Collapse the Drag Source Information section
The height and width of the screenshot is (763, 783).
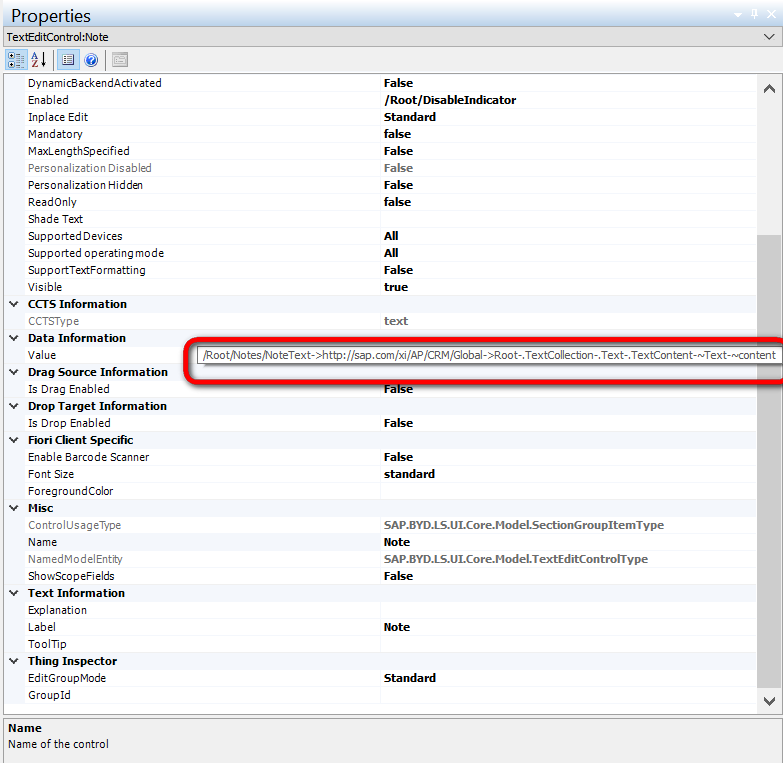tap(14, 372)
